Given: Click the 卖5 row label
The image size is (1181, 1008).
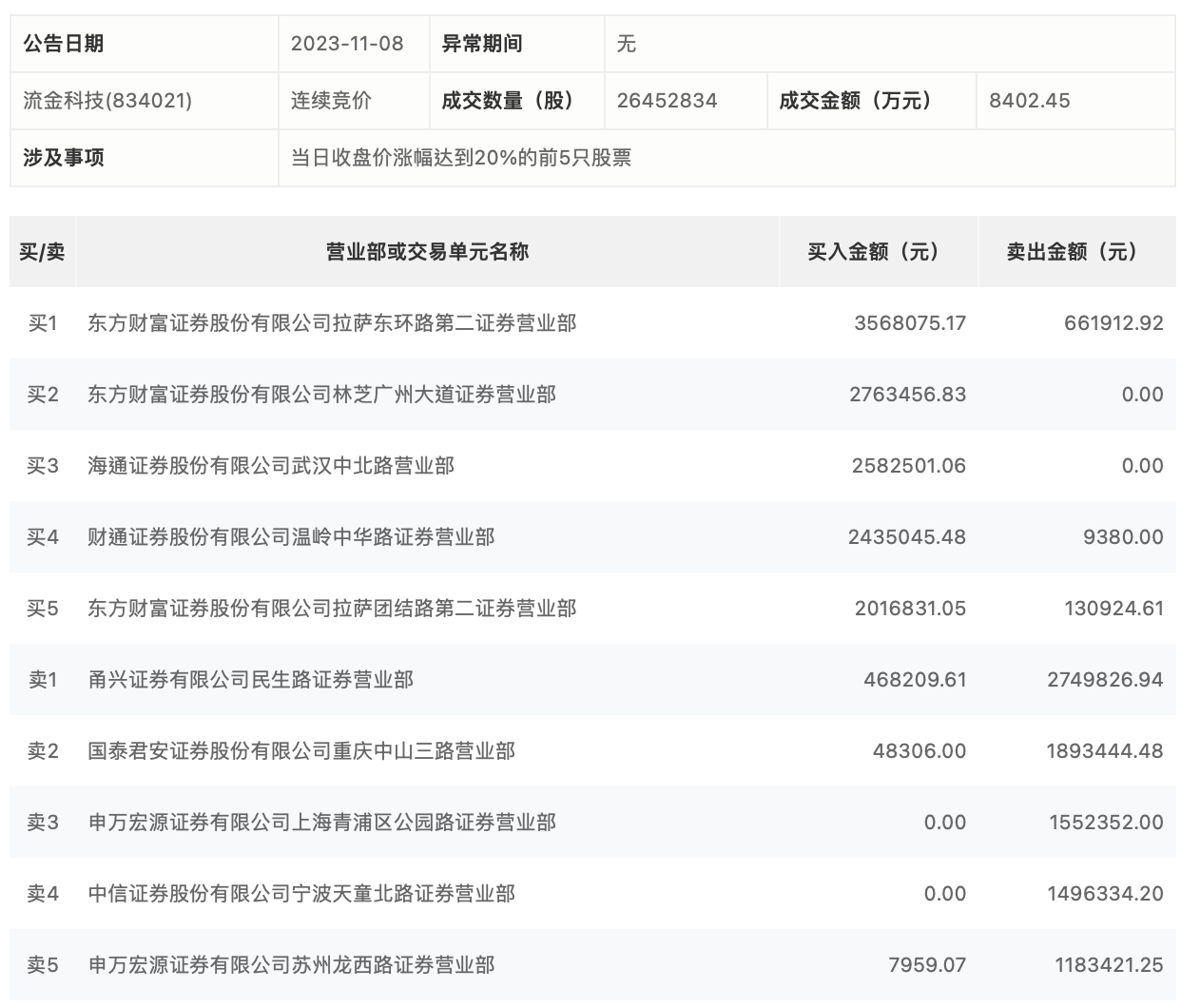Looking at the screenshot, I should point(43,965).
